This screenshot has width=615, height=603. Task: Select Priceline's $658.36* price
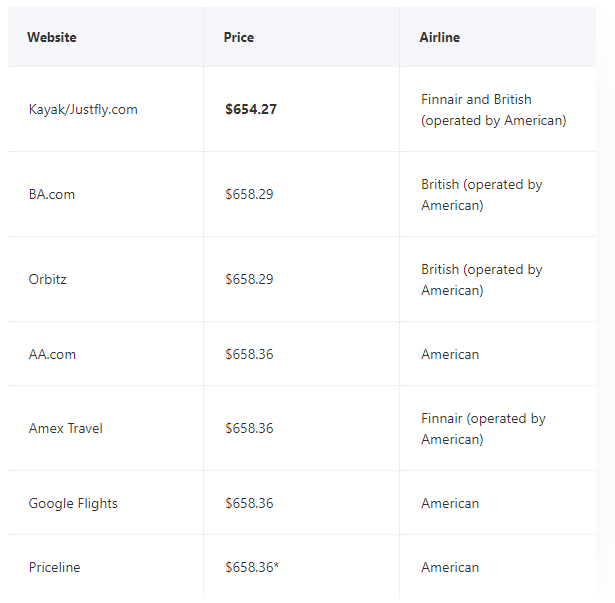click(x=252, y=567)
